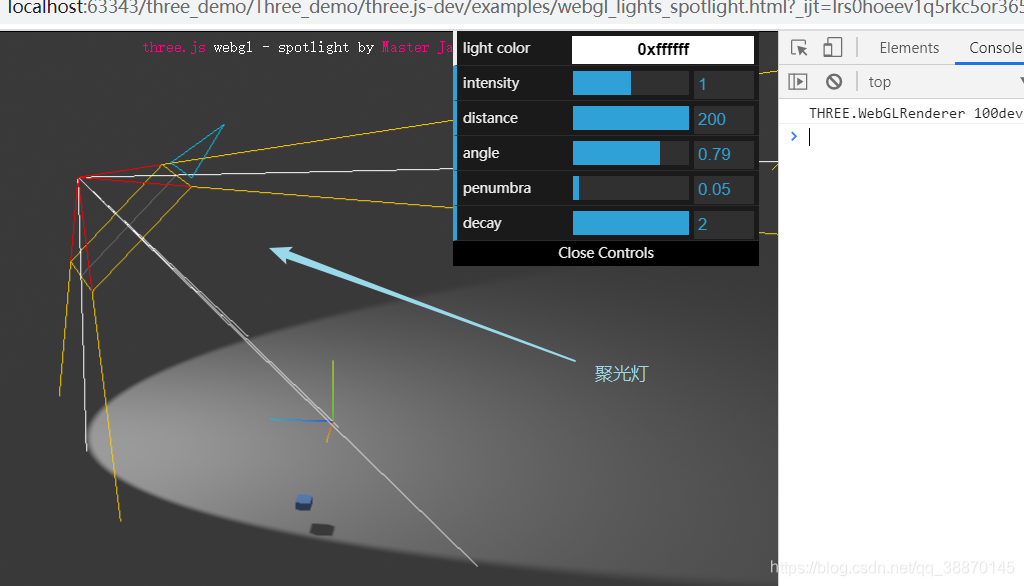Adjust the intensity slider bar

pyautogui.click(x=630, y=83)
